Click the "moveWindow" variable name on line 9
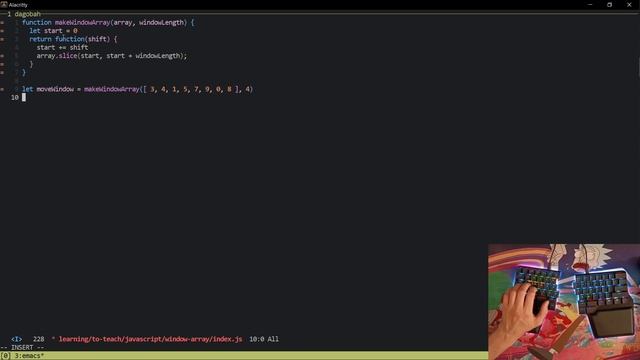This screenshot has width=640, height=360. point(55,89)
